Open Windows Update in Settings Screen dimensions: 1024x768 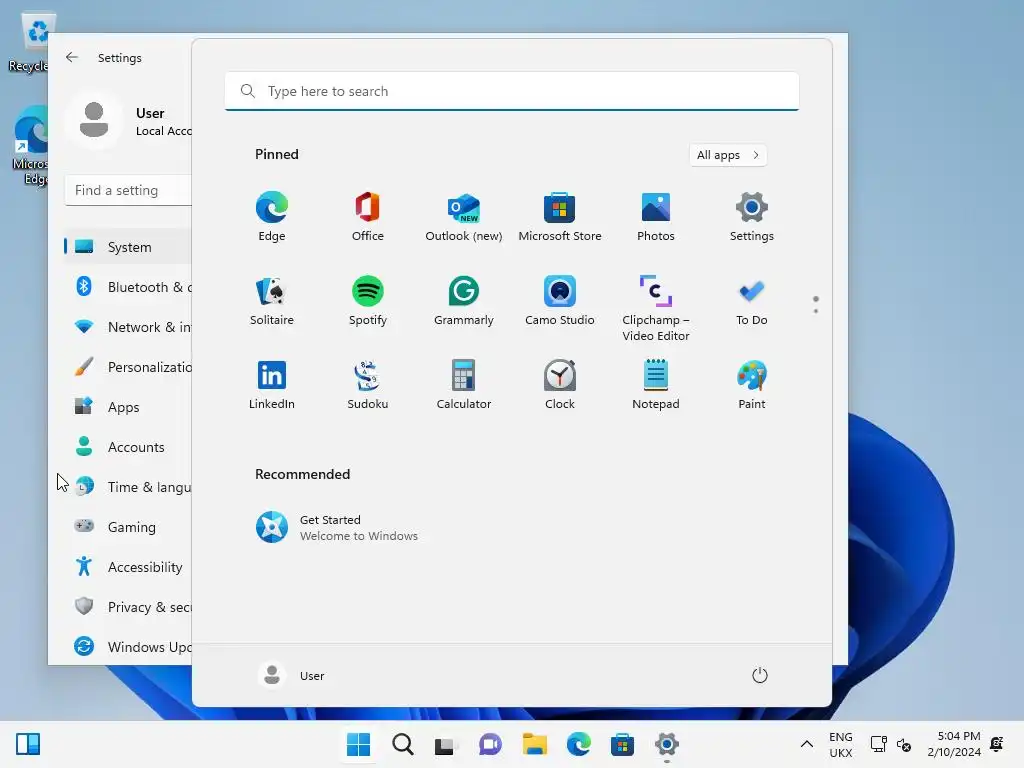click(x=128, y=647)
